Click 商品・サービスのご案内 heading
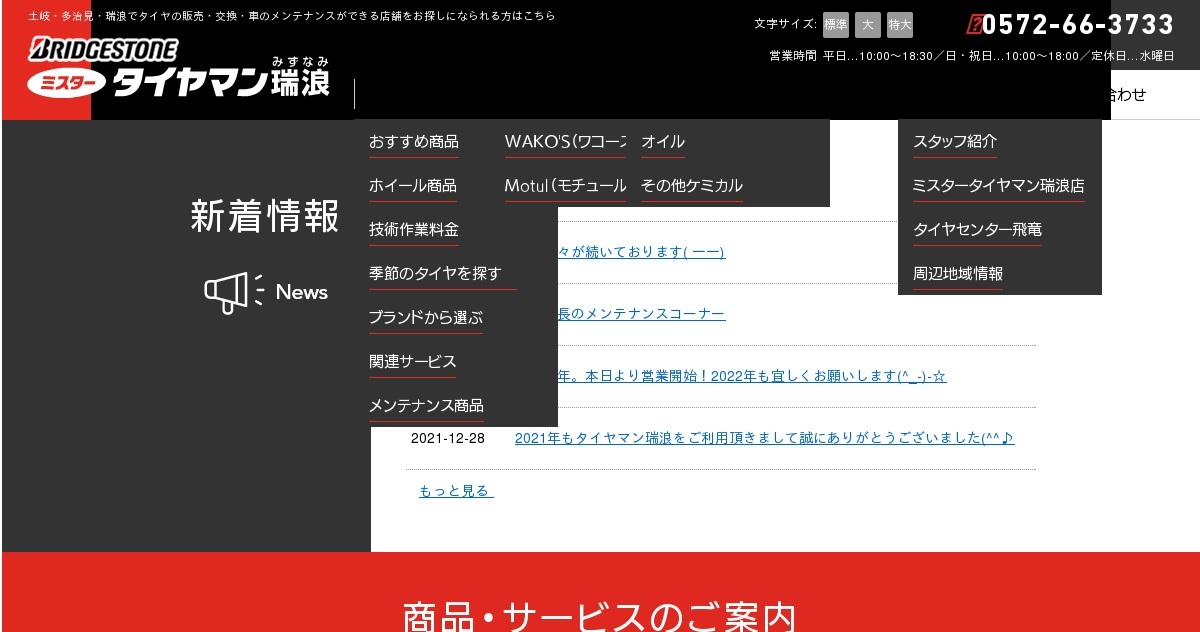 [x=600, y=617]
